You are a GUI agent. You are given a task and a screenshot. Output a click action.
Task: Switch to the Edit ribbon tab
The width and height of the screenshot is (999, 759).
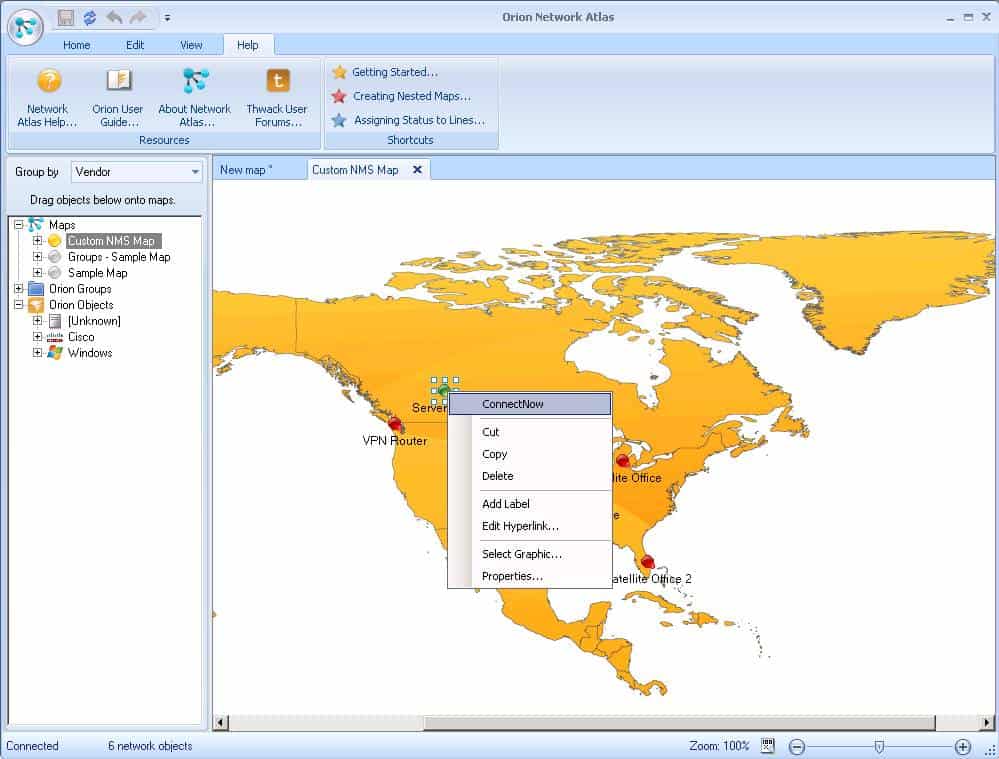tap(135, 45)
